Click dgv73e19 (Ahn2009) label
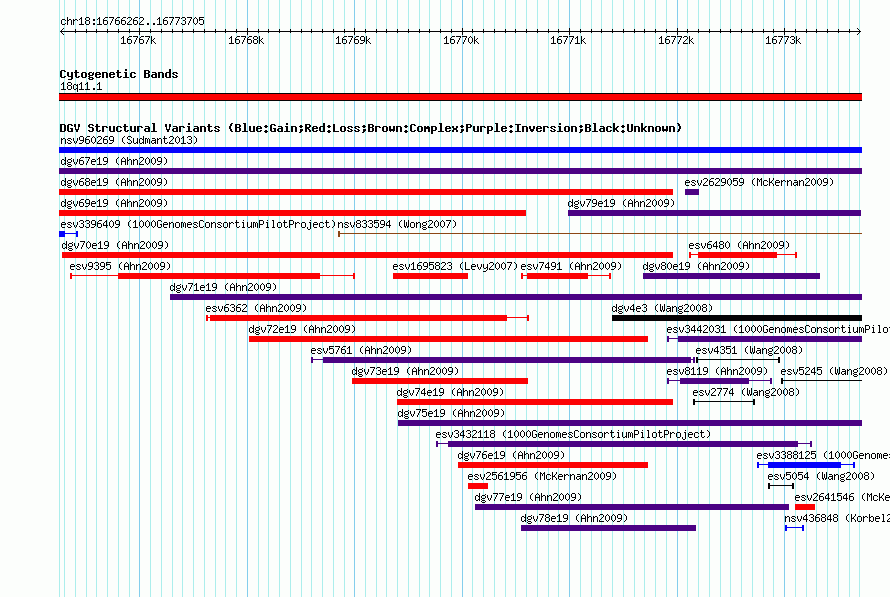This screenshot has height=597, width=890. pos(405,371)
